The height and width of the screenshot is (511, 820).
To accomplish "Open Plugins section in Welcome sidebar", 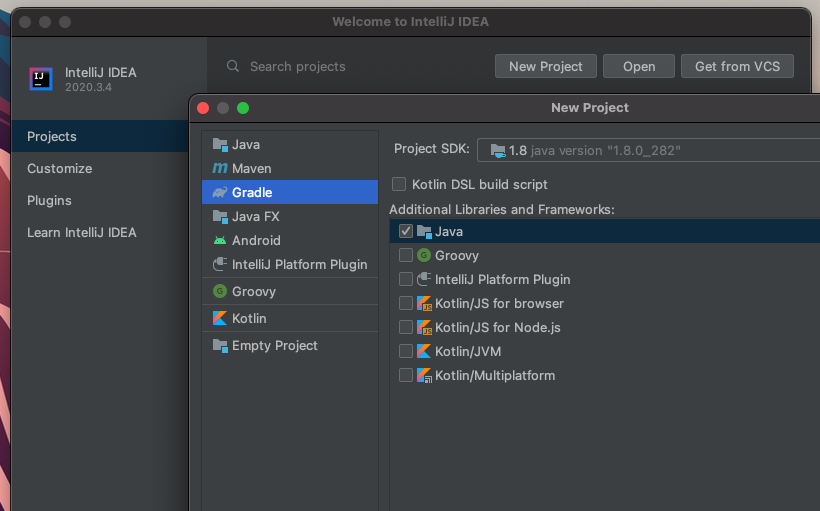I will pos(100,200).
